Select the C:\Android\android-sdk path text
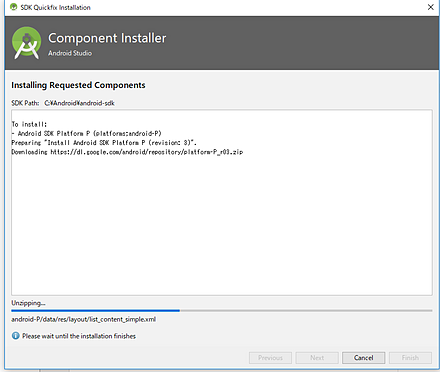The image size is (440, 372). [79, 103]
